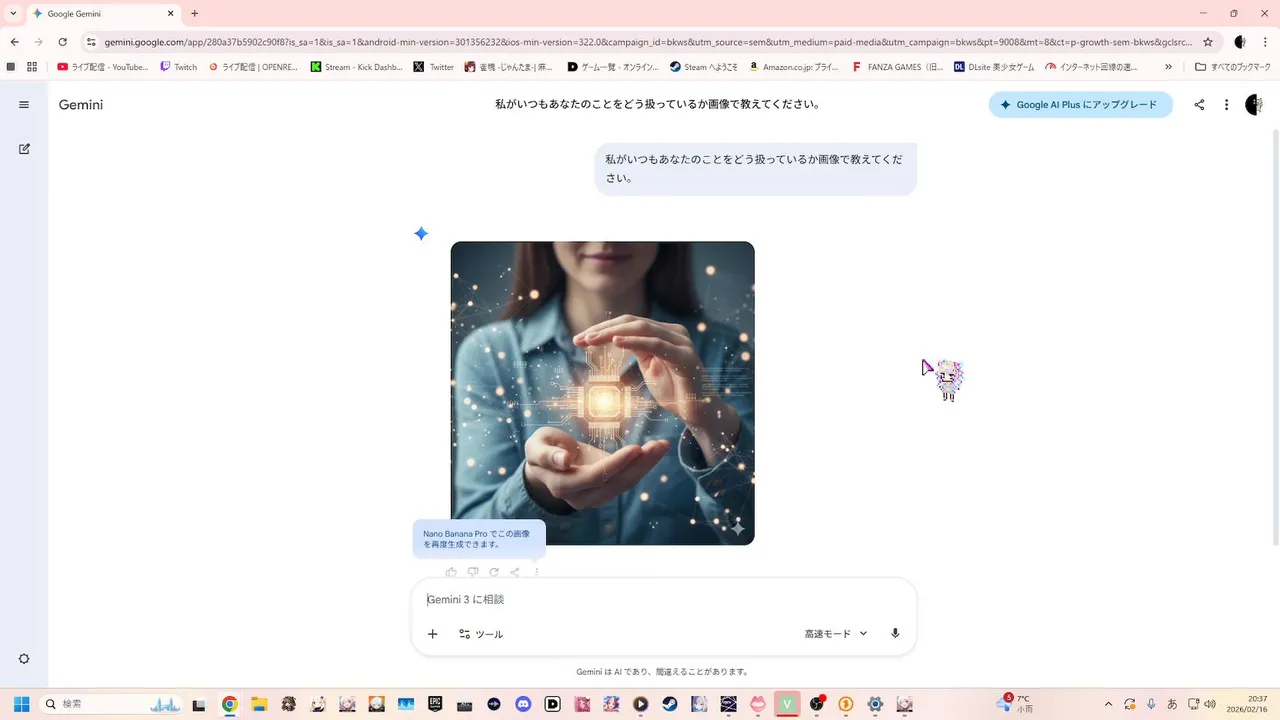The width and height of the screenshot is (1280, 720).
Task: Open the ツール tools menu
Action: click(481, 634)
